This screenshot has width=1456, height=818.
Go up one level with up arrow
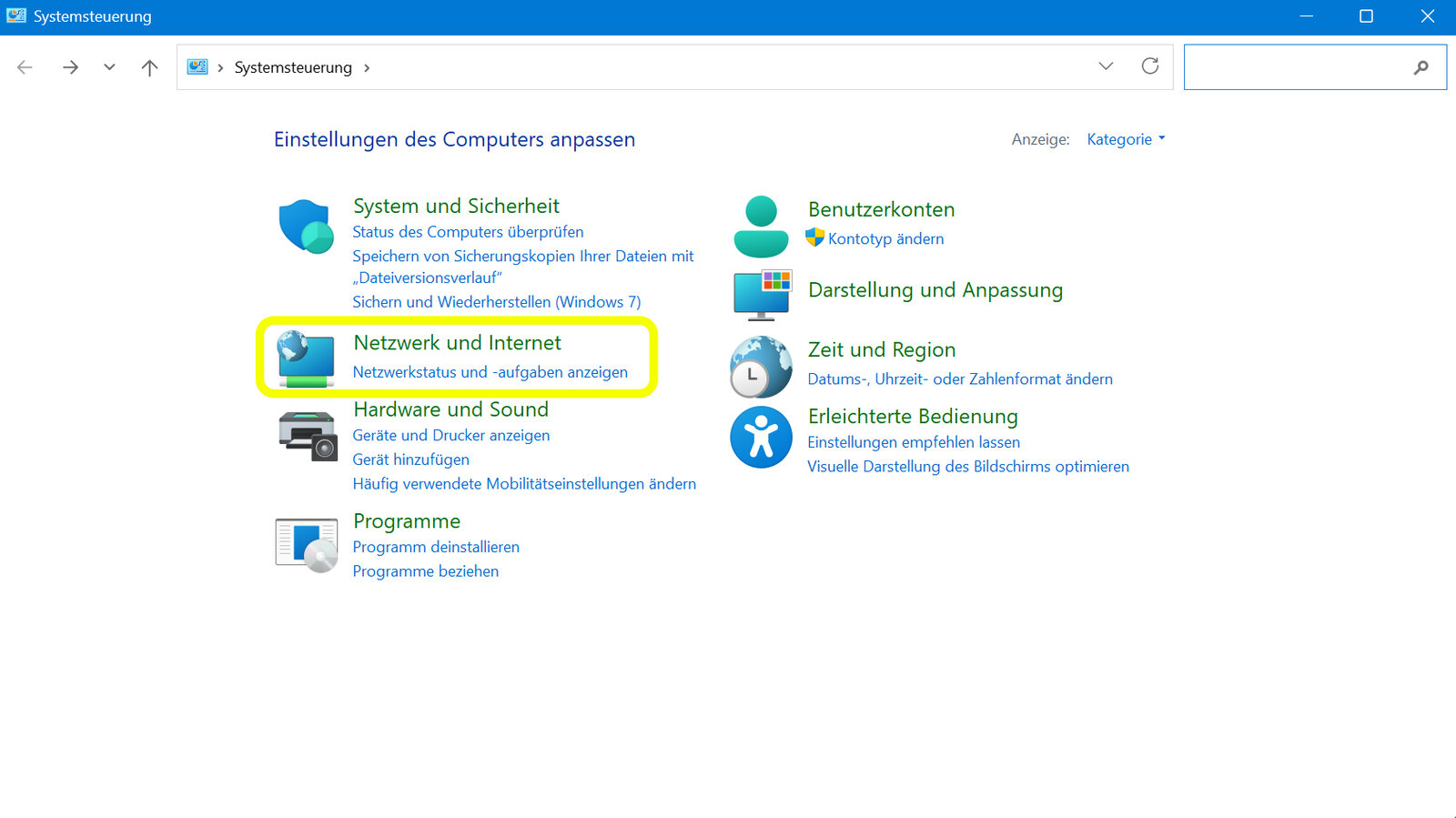[x=150, y=67]
